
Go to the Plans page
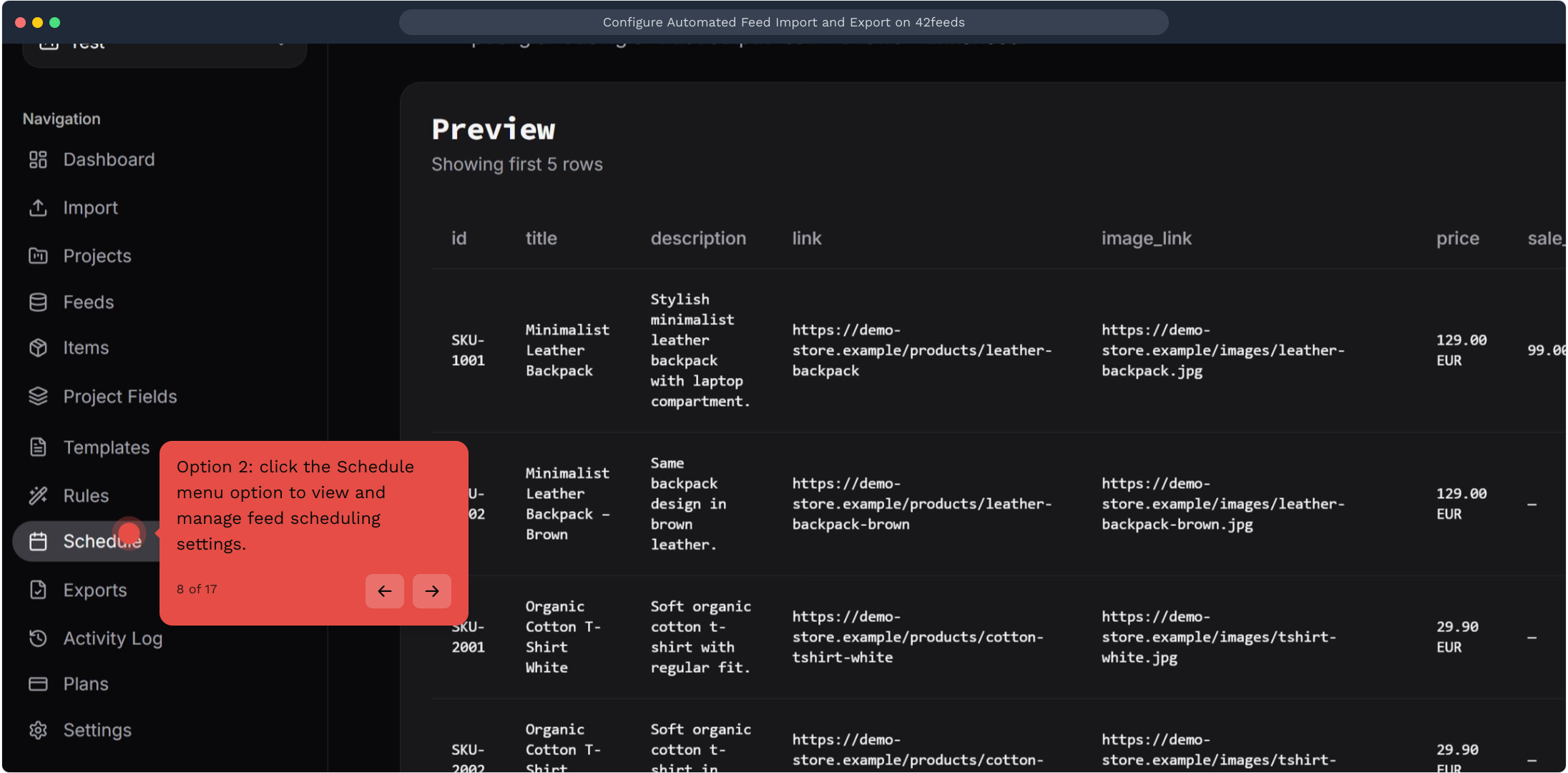point(86,684)
